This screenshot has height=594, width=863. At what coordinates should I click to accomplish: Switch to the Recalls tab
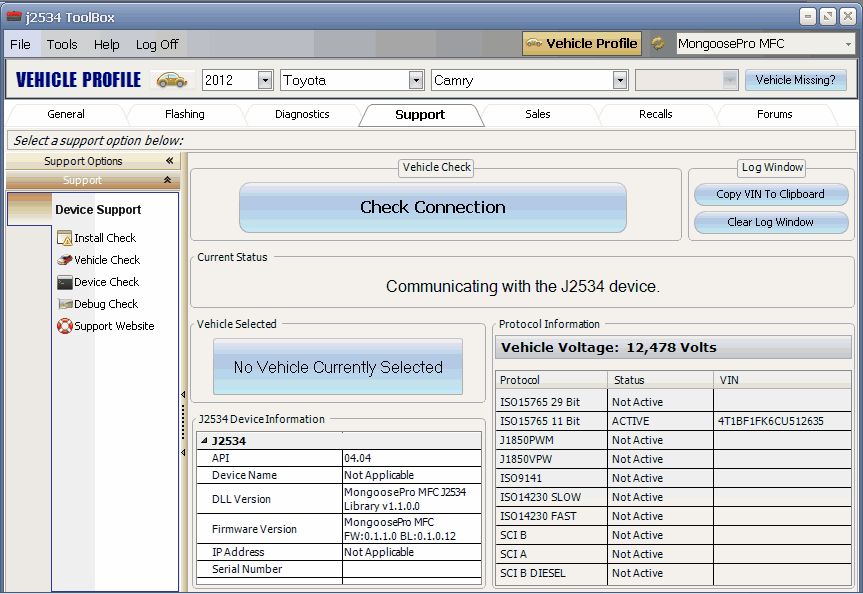click(656, 114)
